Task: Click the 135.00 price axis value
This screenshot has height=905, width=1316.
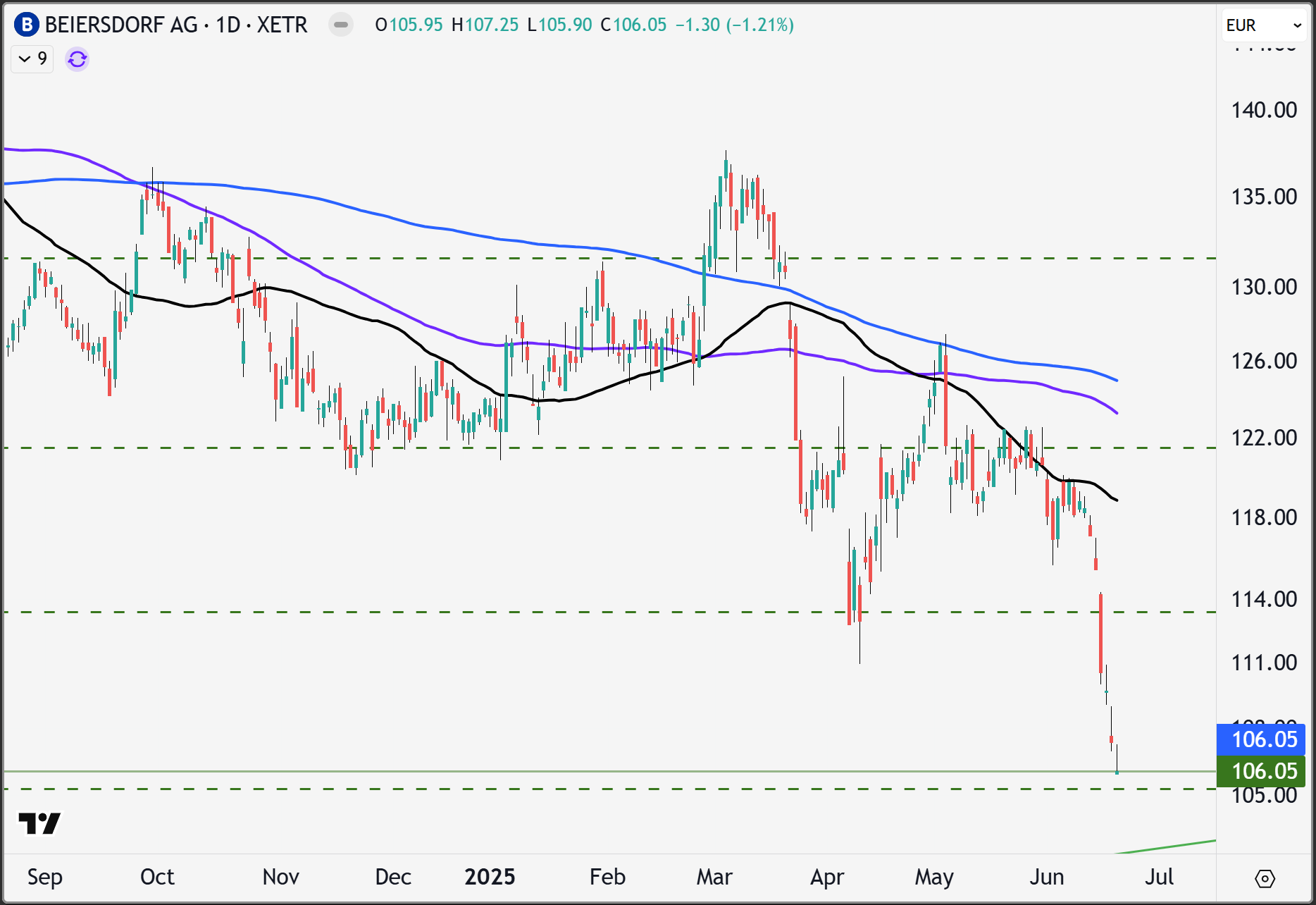Action: coord(1264,197)
